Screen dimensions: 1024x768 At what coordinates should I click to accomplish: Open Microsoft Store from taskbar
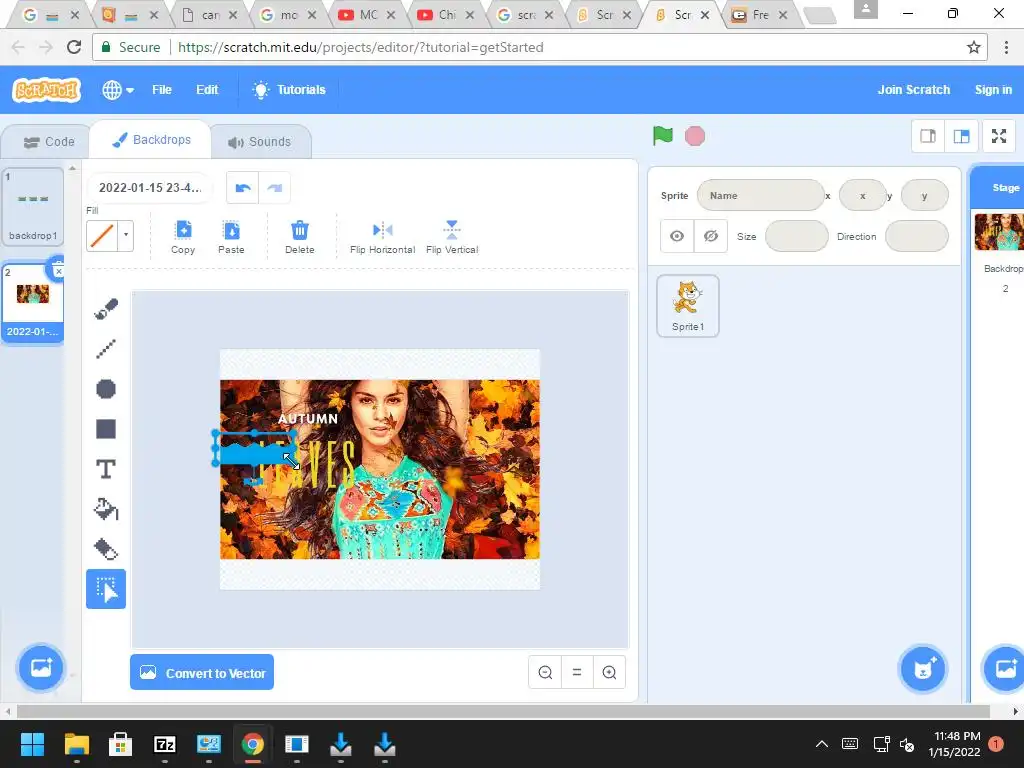click(x=120, y=744)
